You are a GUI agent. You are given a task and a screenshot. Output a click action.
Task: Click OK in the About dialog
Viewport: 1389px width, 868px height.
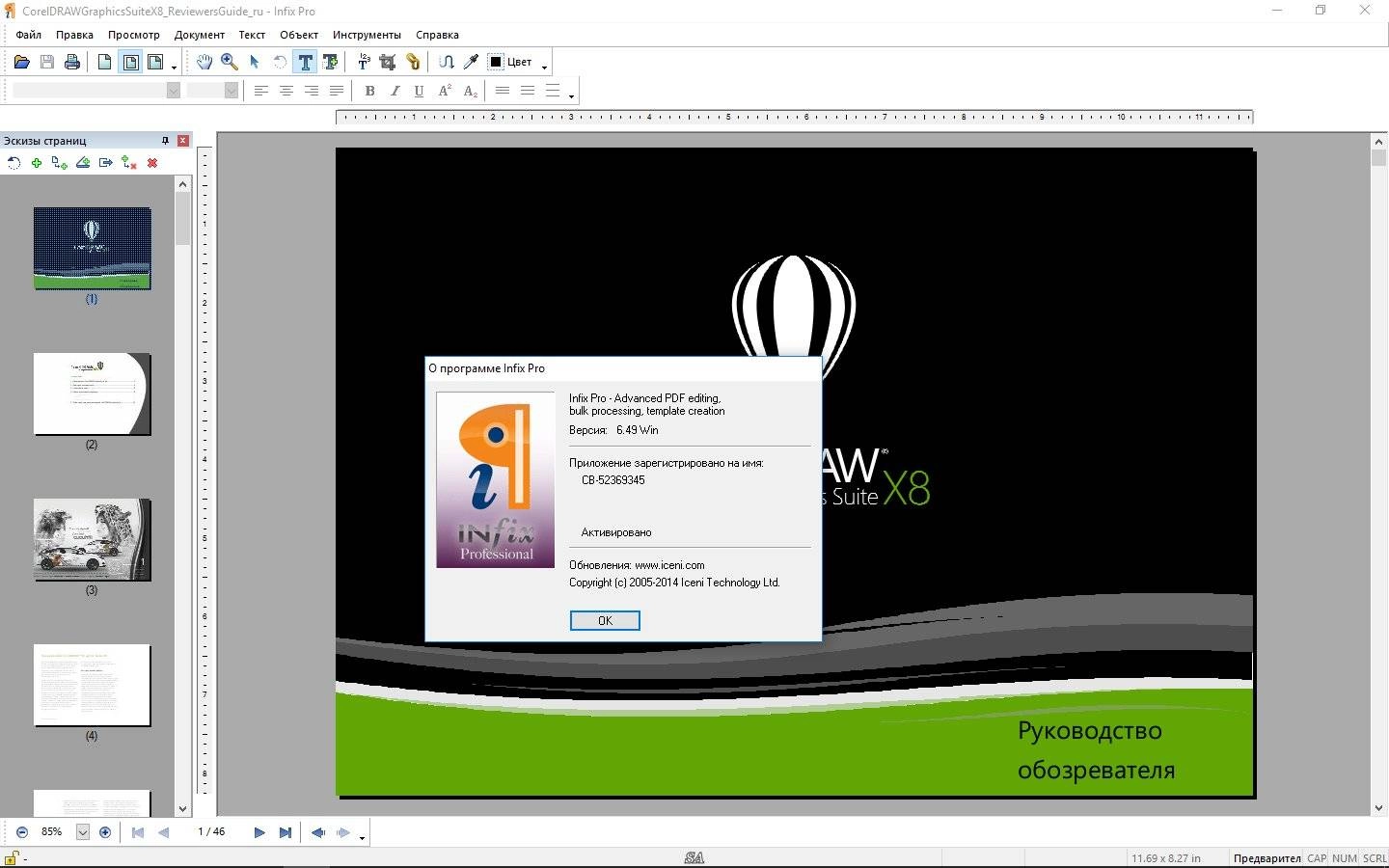[x=605, y=620]
